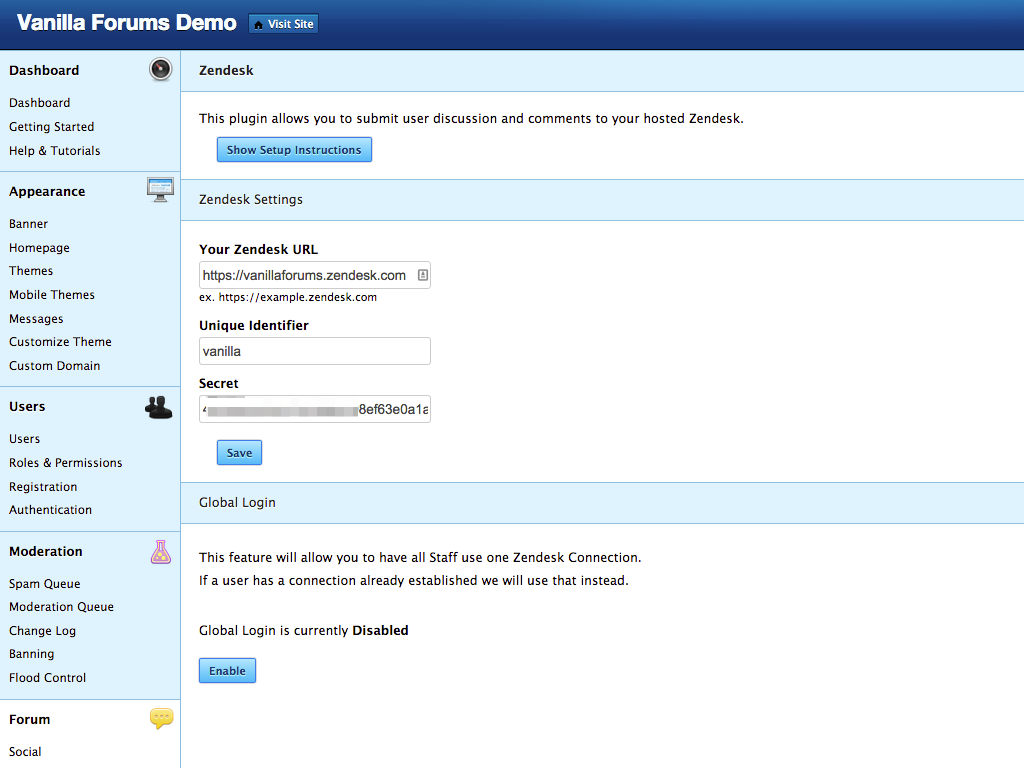Save the Zendesk settings
1024x768 pixels.
click(239, 453)
